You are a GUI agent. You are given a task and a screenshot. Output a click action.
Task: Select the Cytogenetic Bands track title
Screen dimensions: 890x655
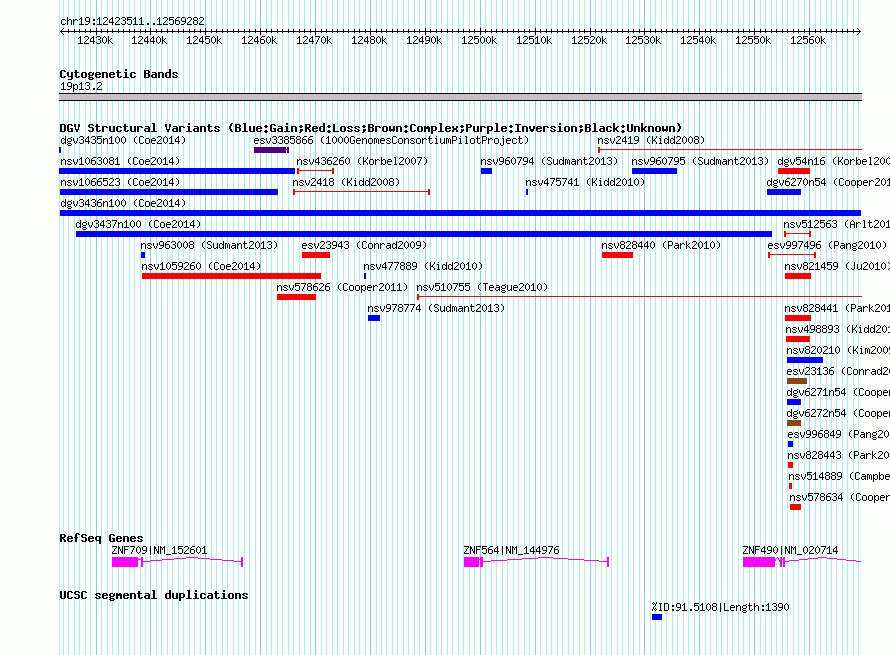coord(119,74)
